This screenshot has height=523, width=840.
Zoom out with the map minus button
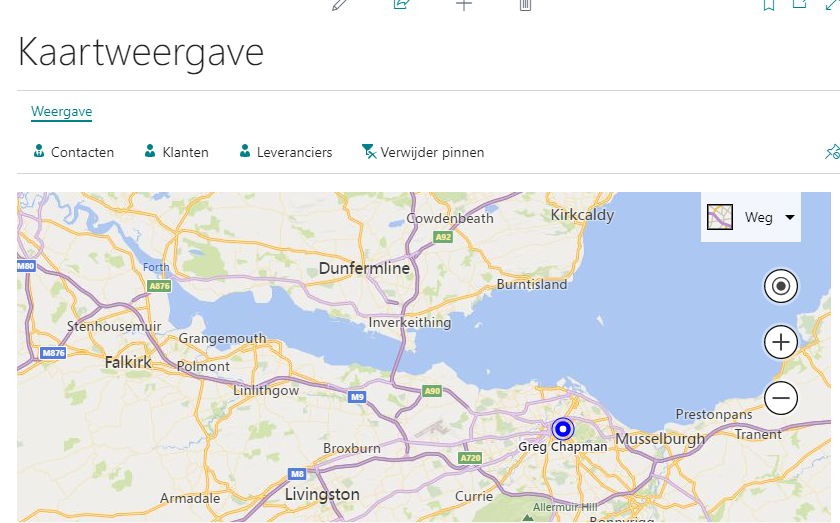[x=781, y=399]
